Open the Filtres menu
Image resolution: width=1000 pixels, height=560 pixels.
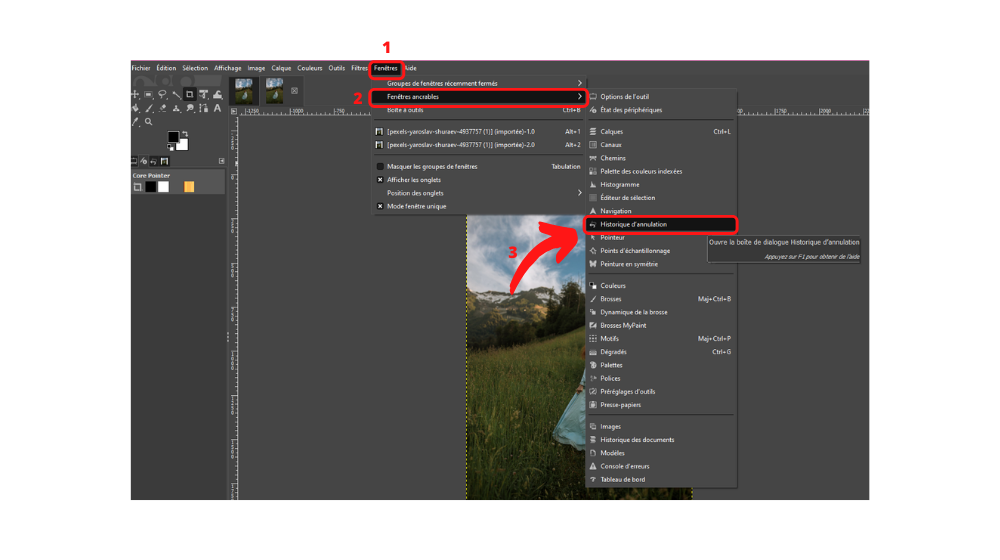click(x=360, y=68)
